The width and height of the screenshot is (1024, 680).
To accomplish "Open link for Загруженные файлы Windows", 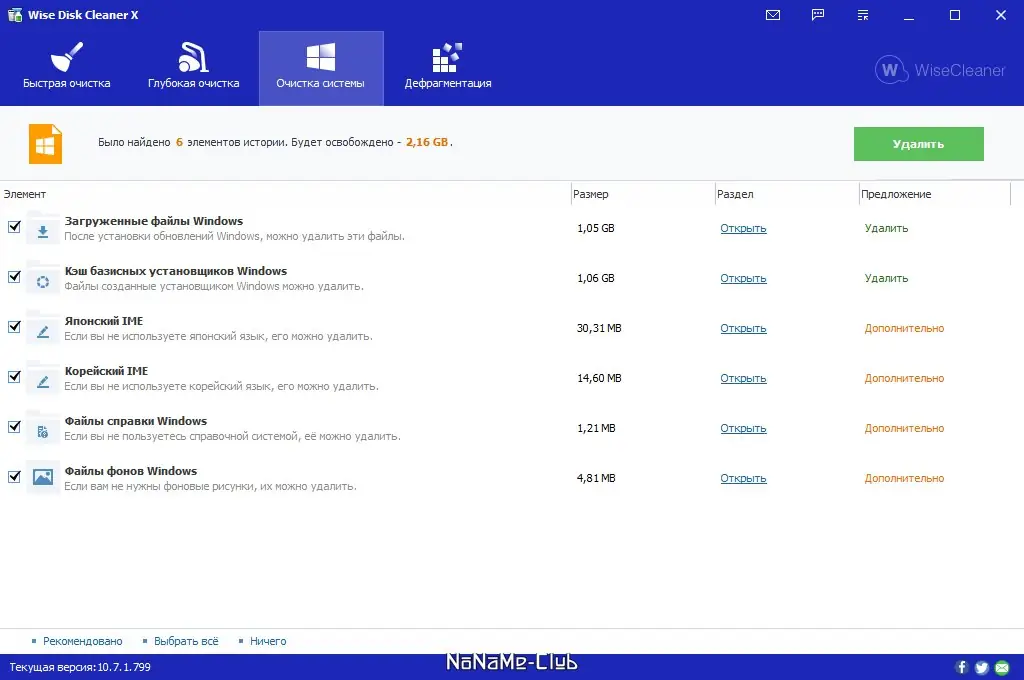I will 743,228.
